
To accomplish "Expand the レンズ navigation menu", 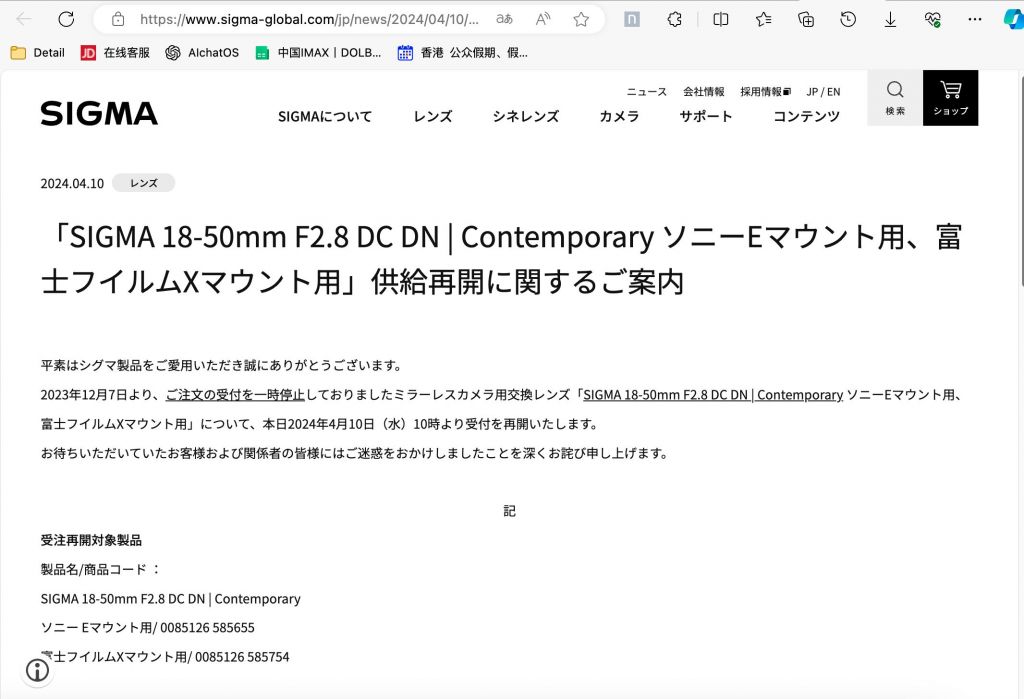I will [431, 116].
